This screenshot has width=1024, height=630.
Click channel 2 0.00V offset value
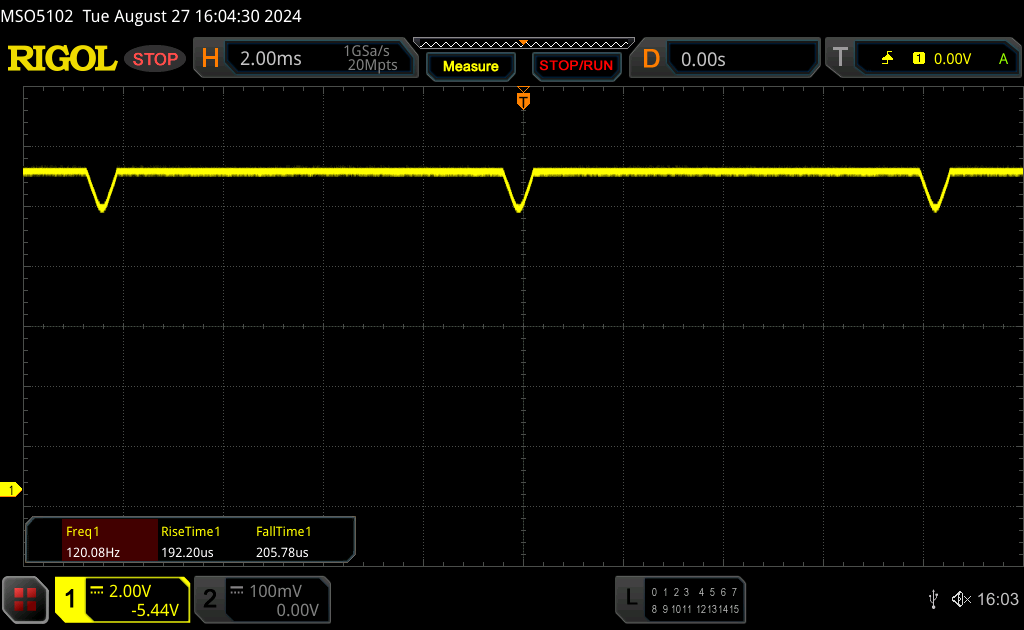[x=297, y=610]
